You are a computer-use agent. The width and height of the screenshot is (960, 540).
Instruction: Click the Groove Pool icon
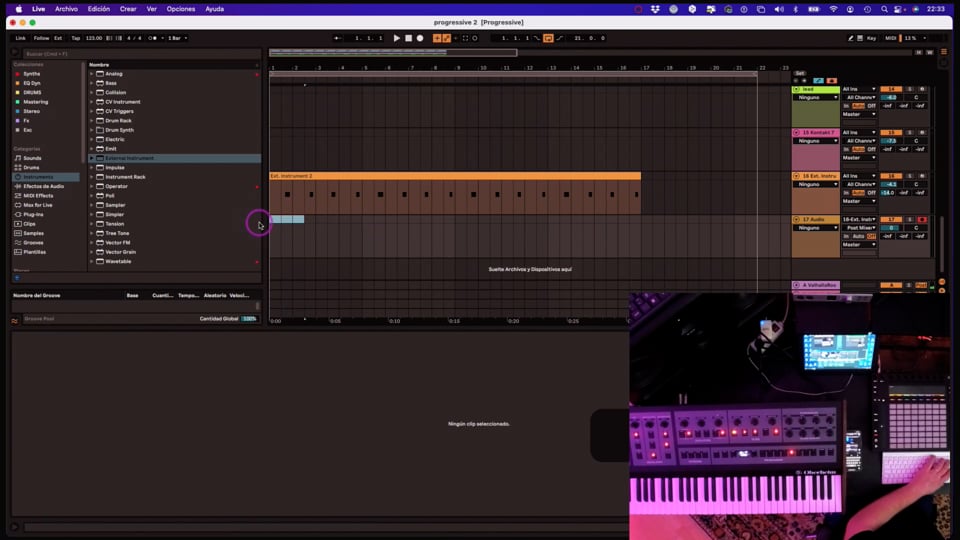pos(15,320)
